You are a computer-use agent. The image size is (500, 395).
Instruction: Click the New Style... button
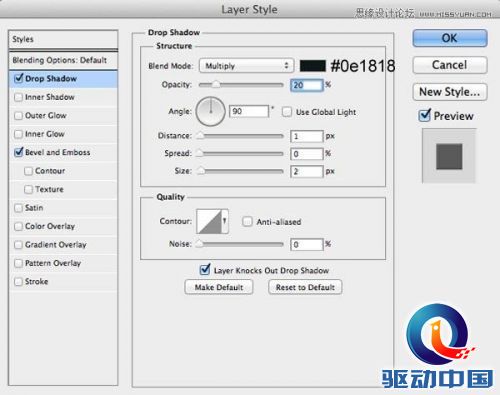point(450,92)
